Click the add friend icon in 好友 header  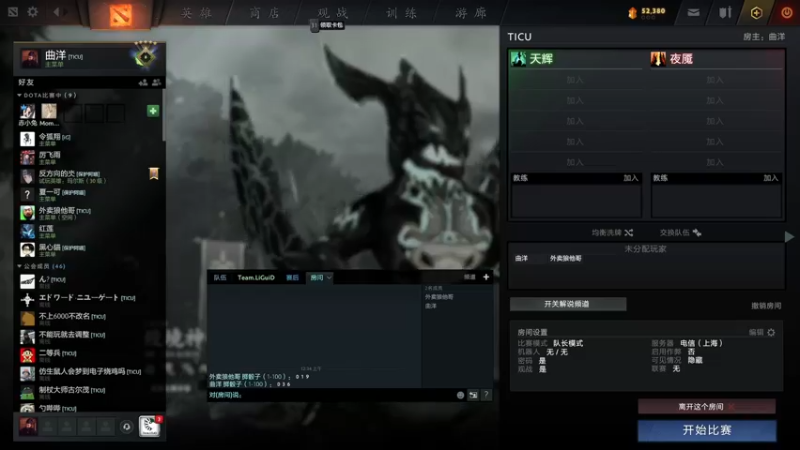click(143, 82)
